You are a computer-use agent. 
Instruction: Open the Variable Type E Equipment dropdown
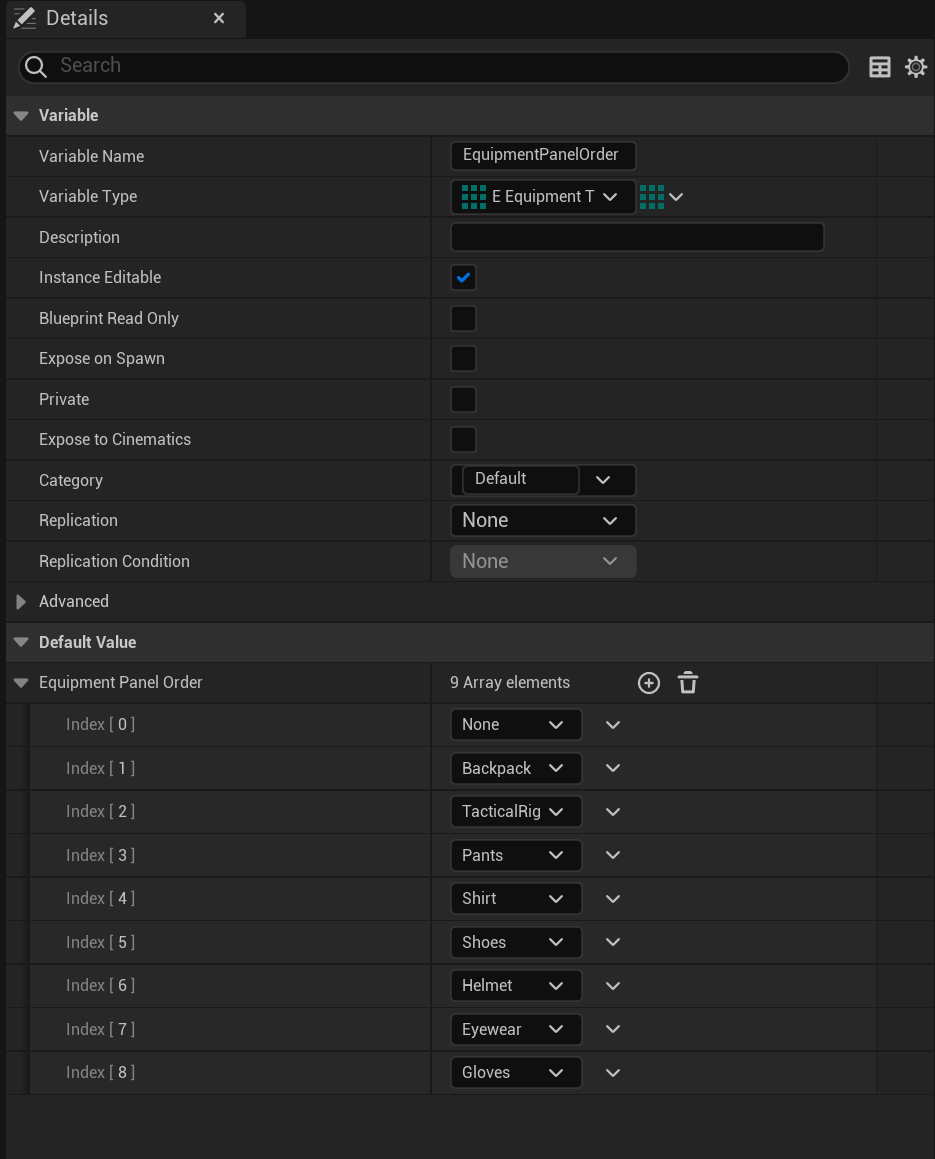point(542,197)
